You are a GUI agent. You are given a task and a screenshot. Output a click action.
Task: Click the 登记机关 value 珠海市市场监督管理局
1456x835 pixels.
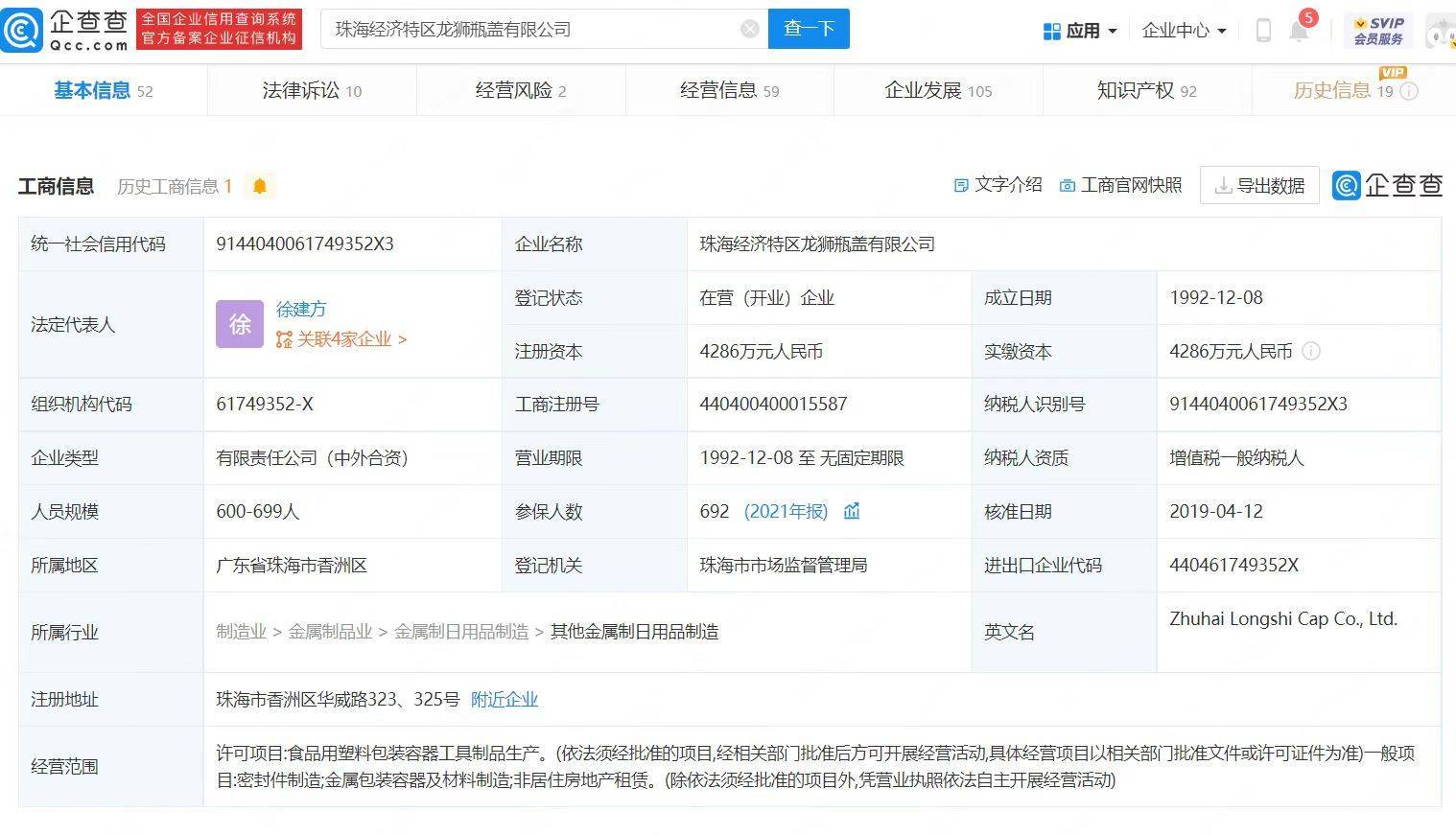(784, 565)
